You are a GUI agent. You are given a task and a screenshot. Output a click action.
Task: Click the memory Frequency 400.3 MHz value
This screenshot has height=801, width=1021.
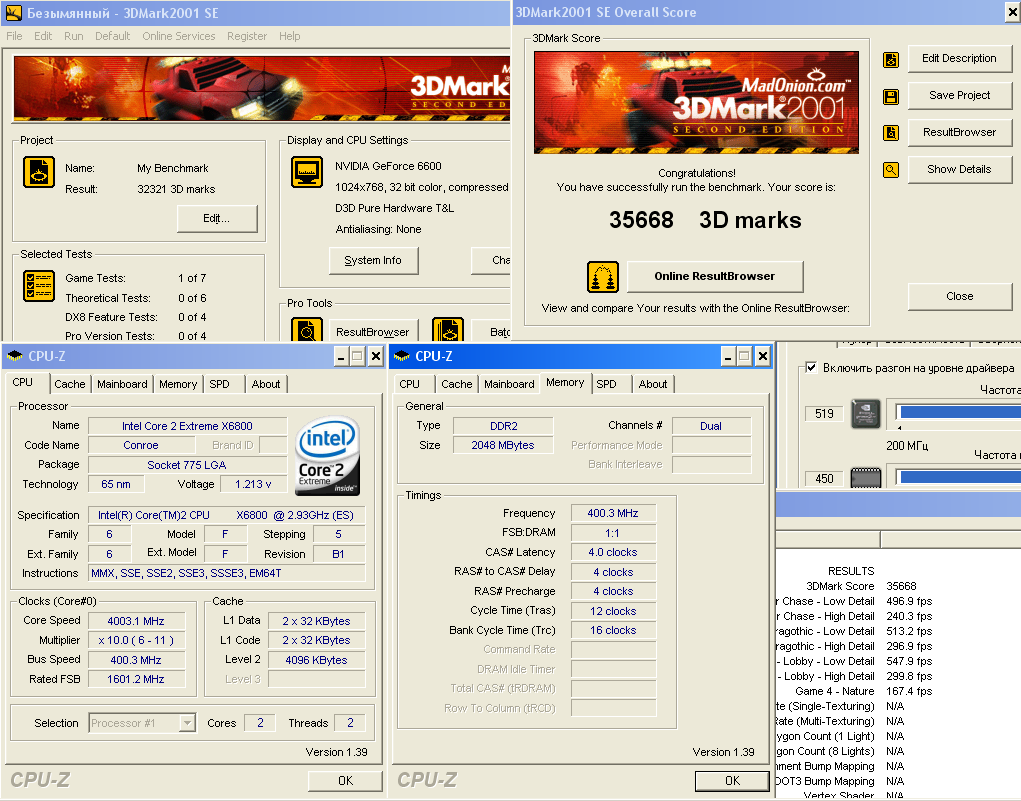click(613, 513)
